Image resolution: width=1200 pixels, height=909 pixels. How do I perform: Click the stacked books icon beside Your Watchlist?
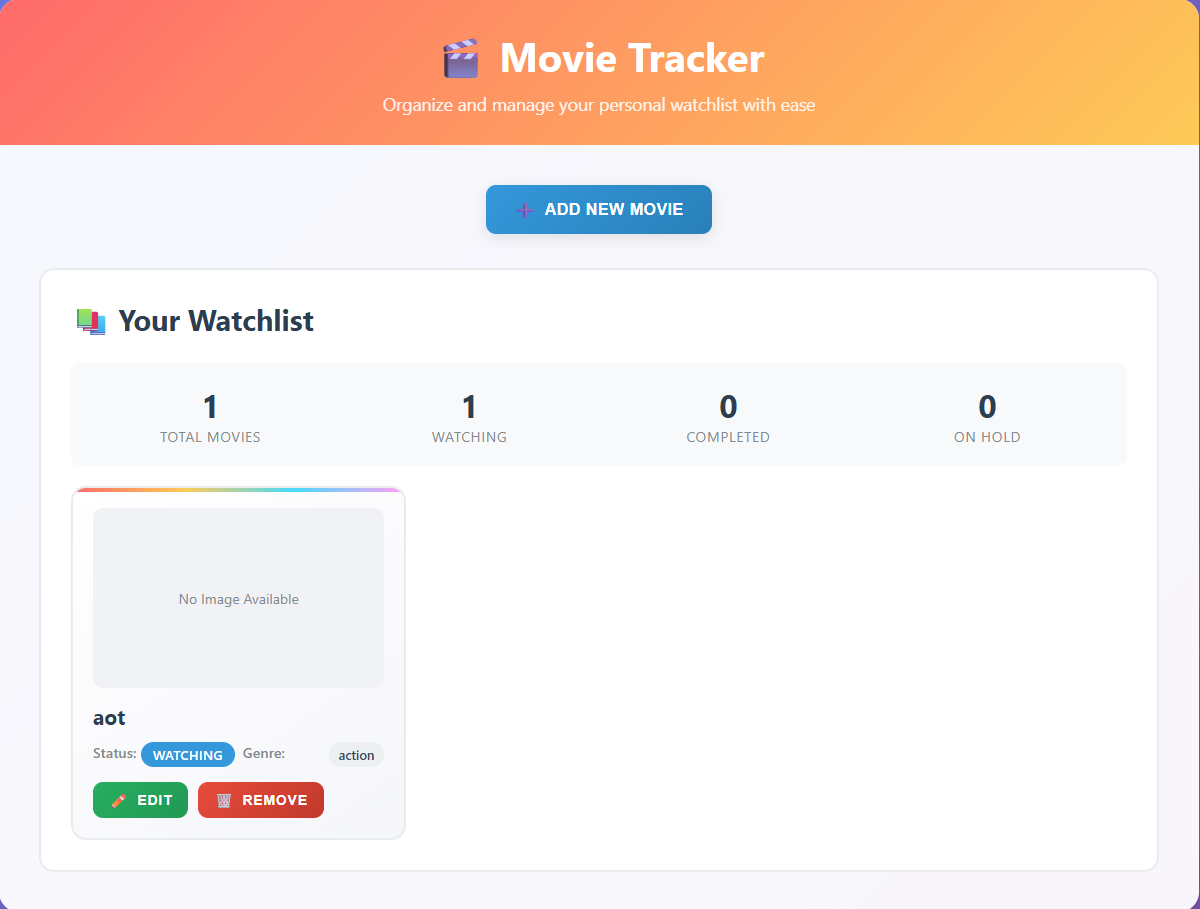[91, 321]
